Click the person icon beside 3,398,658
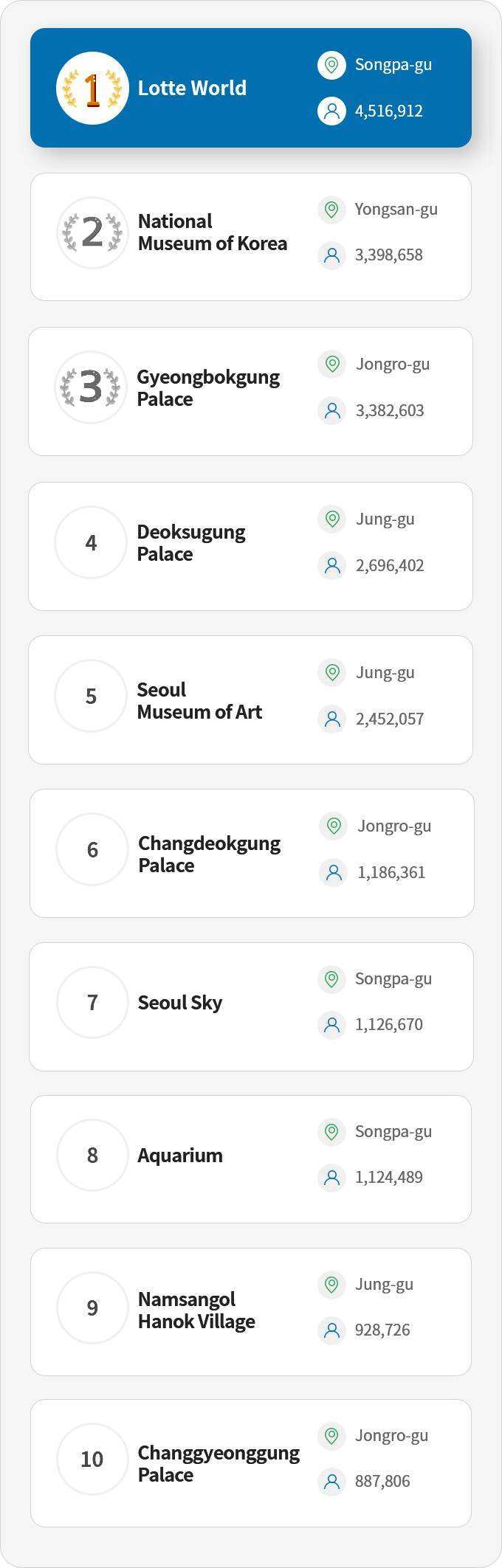This screenshot has width=502, height=1568. [332, 255]
